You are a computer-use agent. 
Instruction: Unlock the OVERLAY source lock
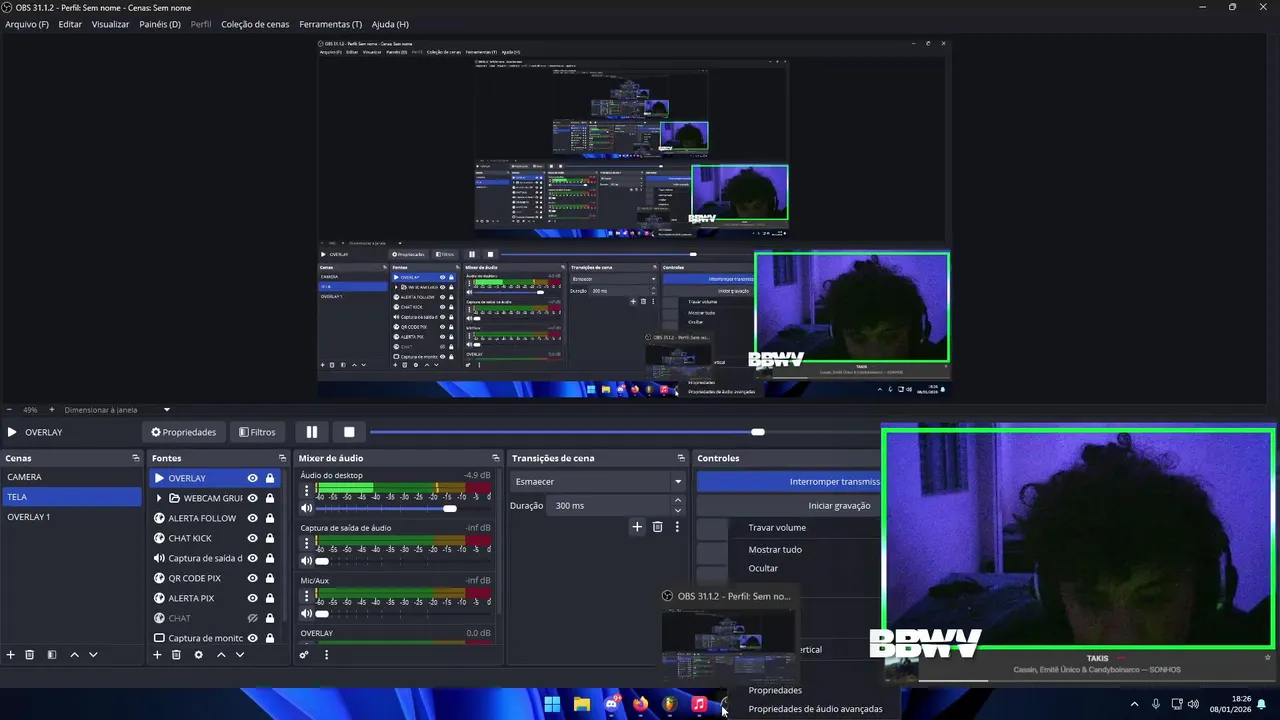(x=270, y=478)
